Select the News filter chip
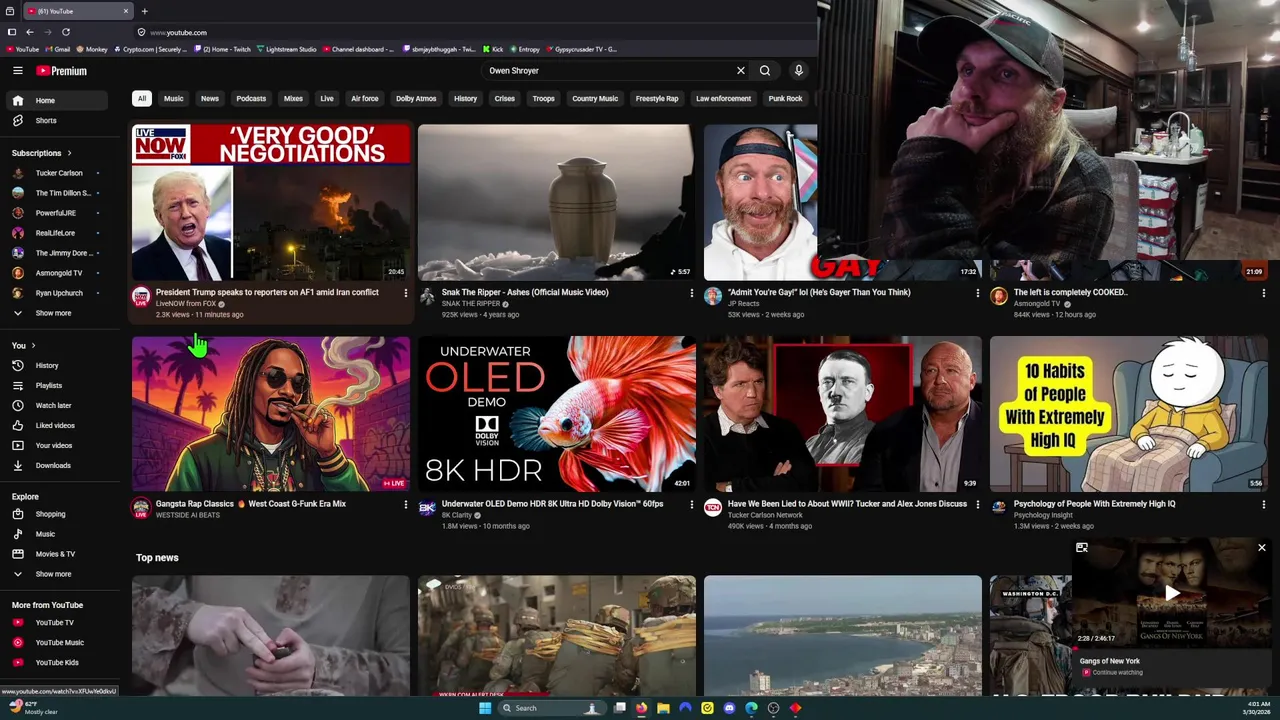1280x720 pixels. coord(209,99)
